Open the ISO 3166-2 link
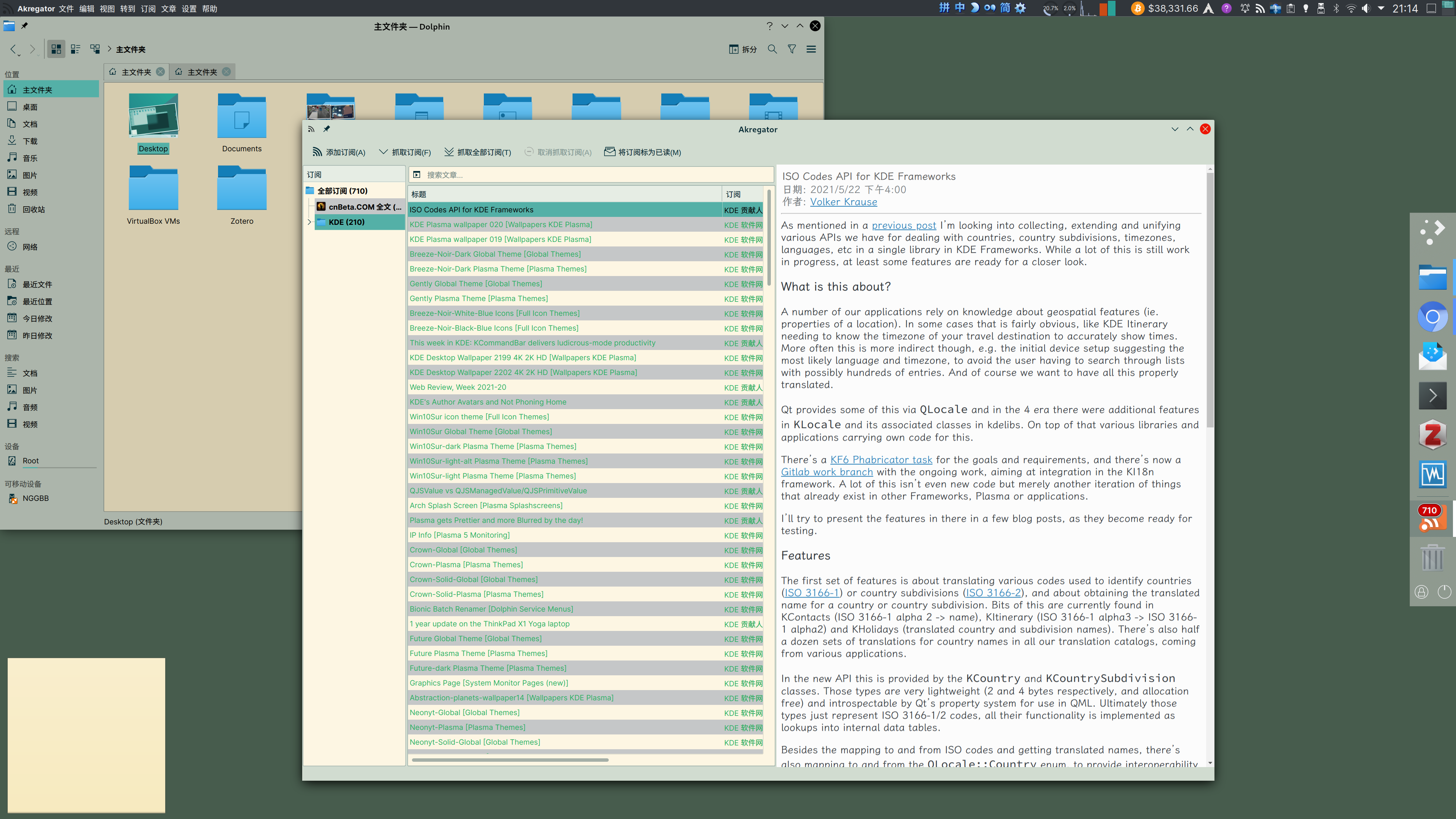 click(x=993, y=593)
